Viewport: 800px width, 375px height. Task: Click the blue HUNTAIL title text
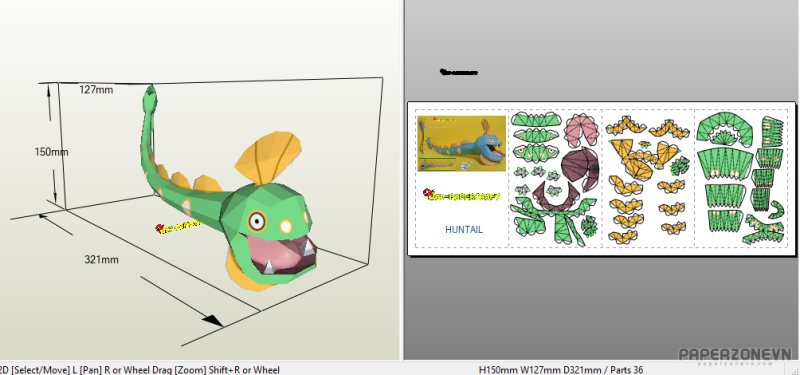tap(464, 230)
